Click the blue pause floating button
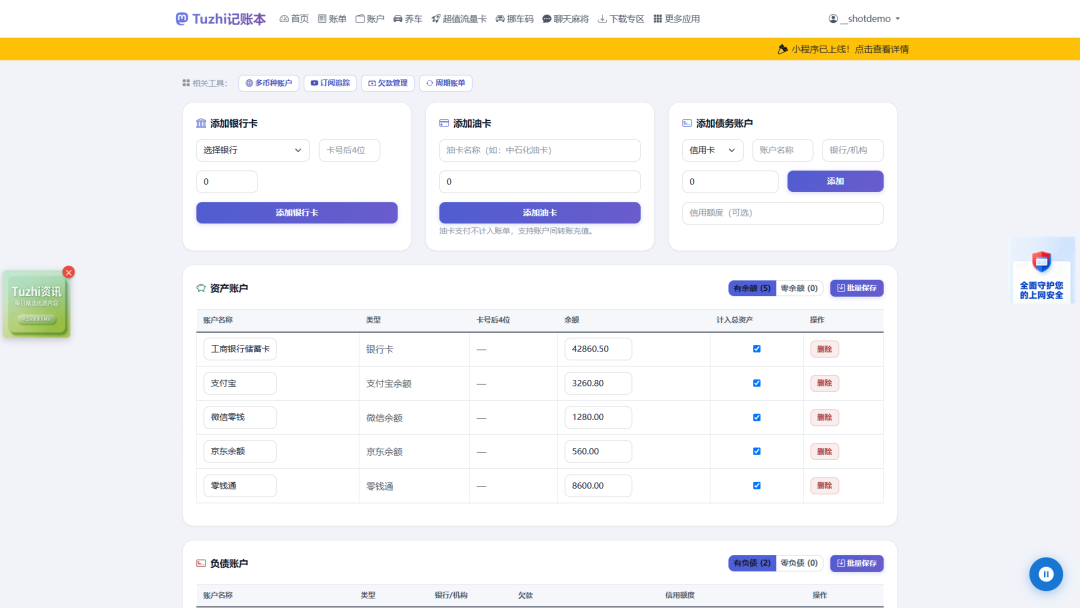Image resolution: width=1080 pixels, height=608 pixels. click(x=1046, y=574)
